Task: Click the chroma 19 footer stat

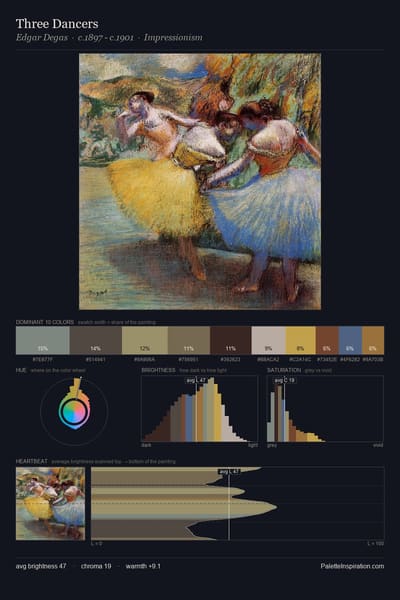Action: (x=96, y=566)
